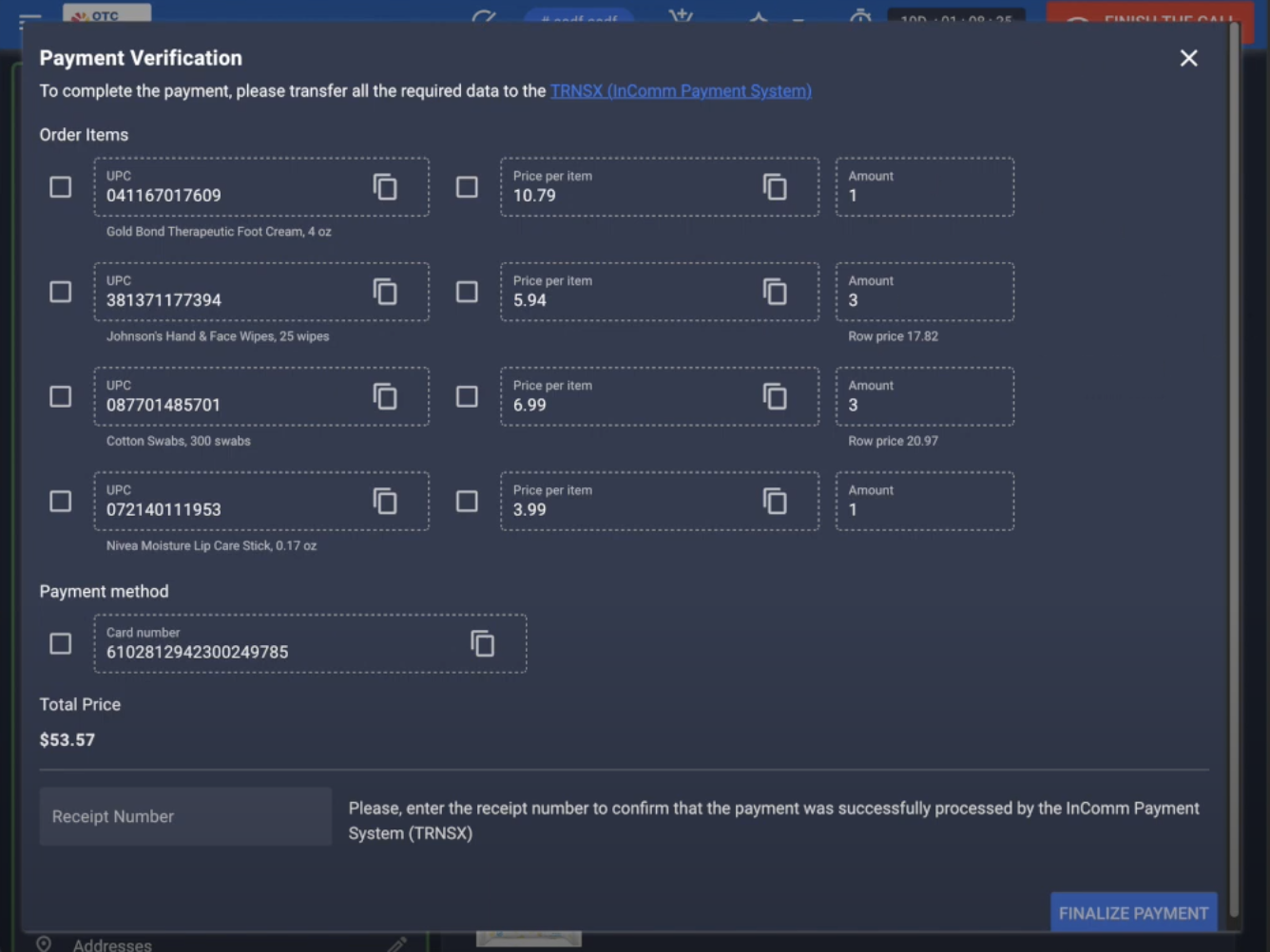
Task: Check the Gold Bond Foot Cream UPC checkbox
Action: pos(61,187)
